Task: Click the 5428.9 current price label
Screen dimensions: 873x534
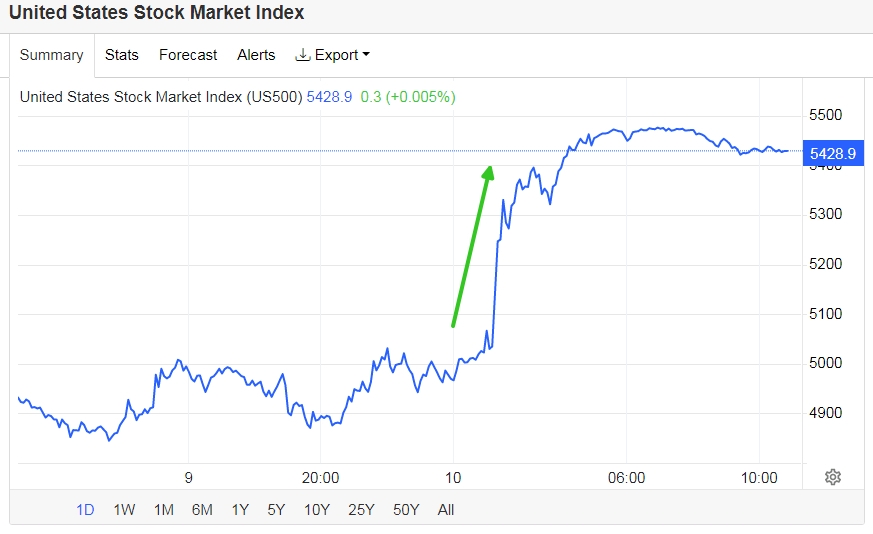Action: [x=833, y=153]
